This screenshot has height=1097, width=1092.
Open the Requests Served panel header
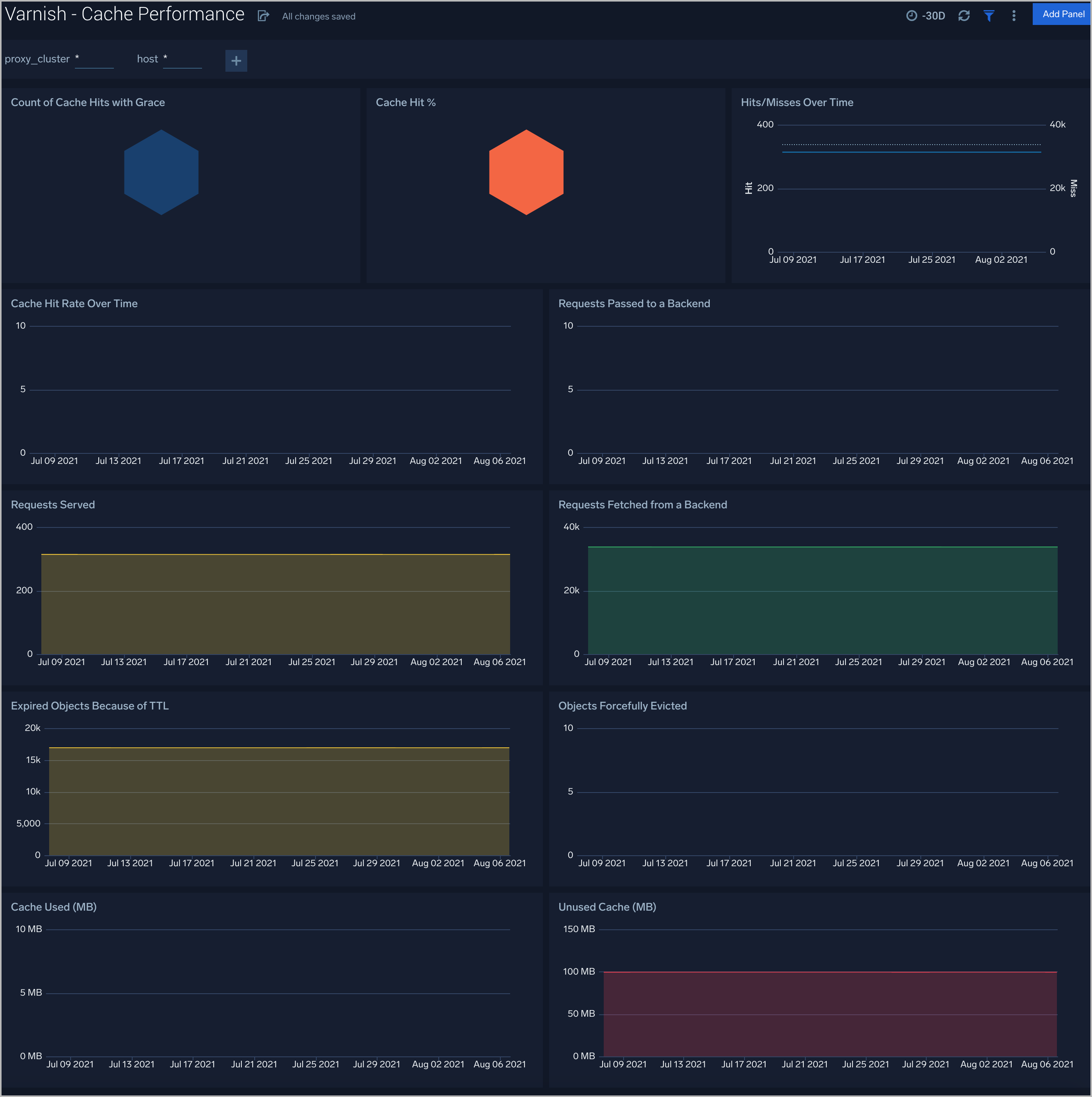[x=53, y=504]
